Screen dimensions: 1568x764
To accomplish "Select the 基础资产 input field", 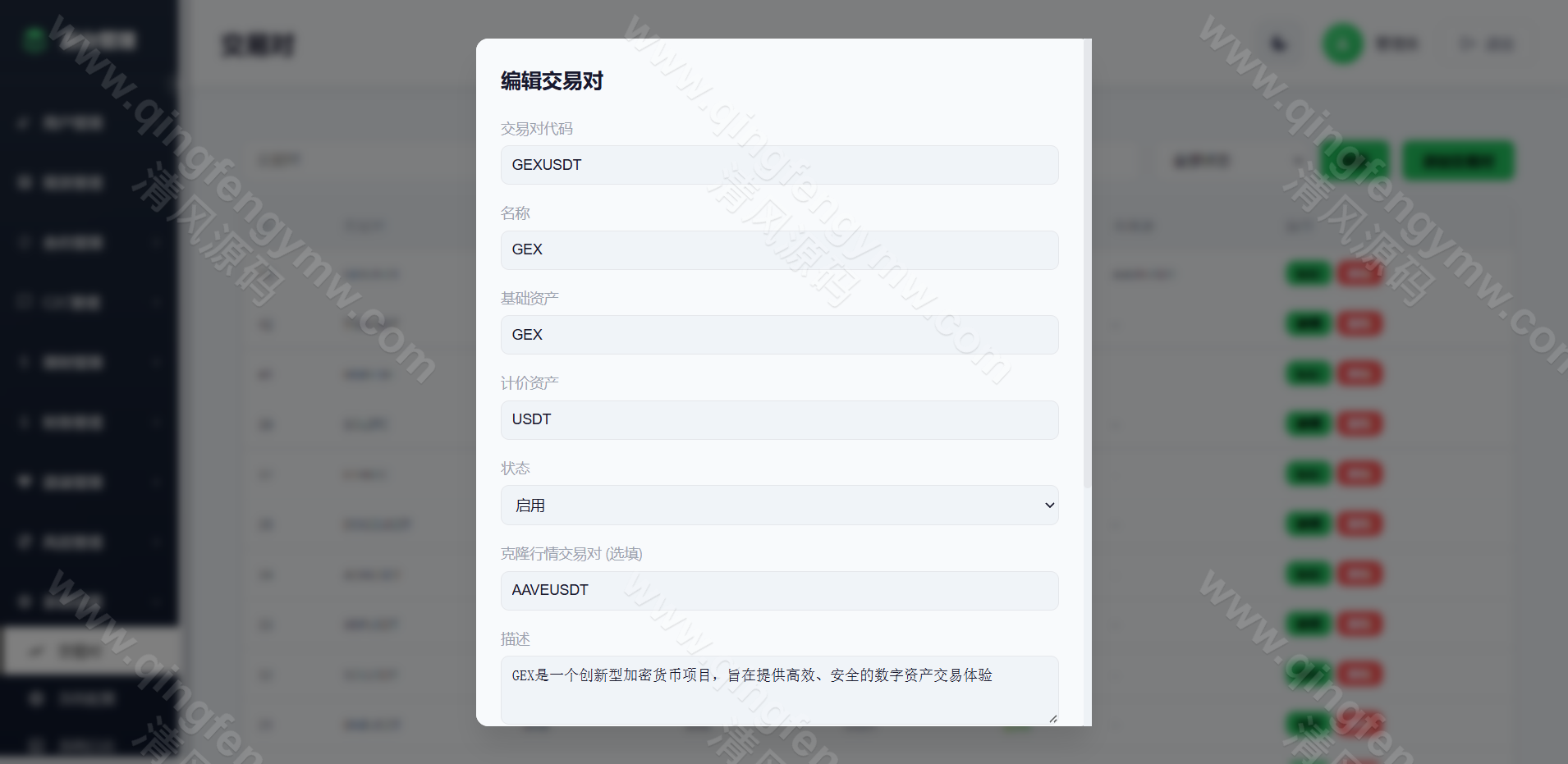I will [x=779, y=335].
